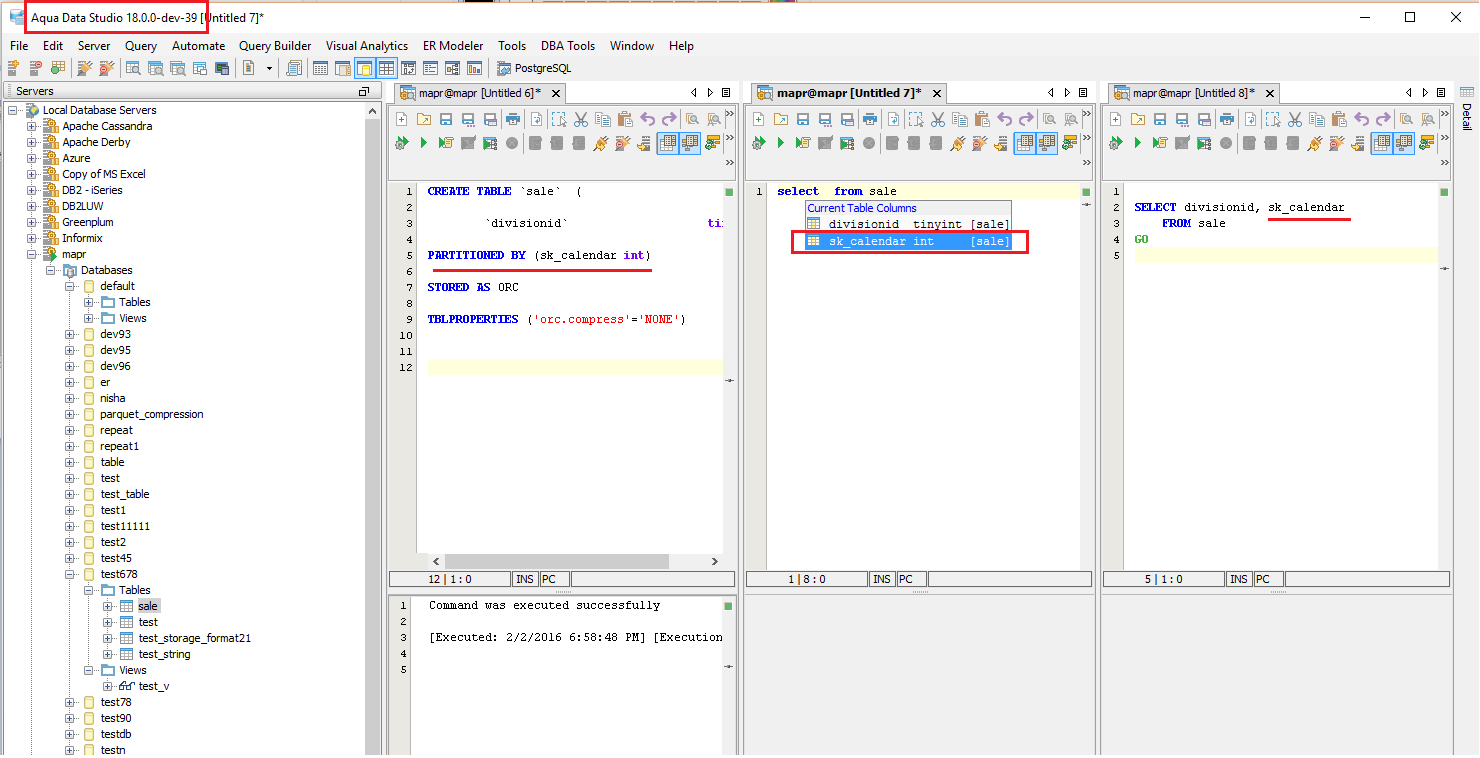Click Open folder icon in Untitled 8 toolbar
This screenshot has width=1480, height=758.
point(1139,119)
